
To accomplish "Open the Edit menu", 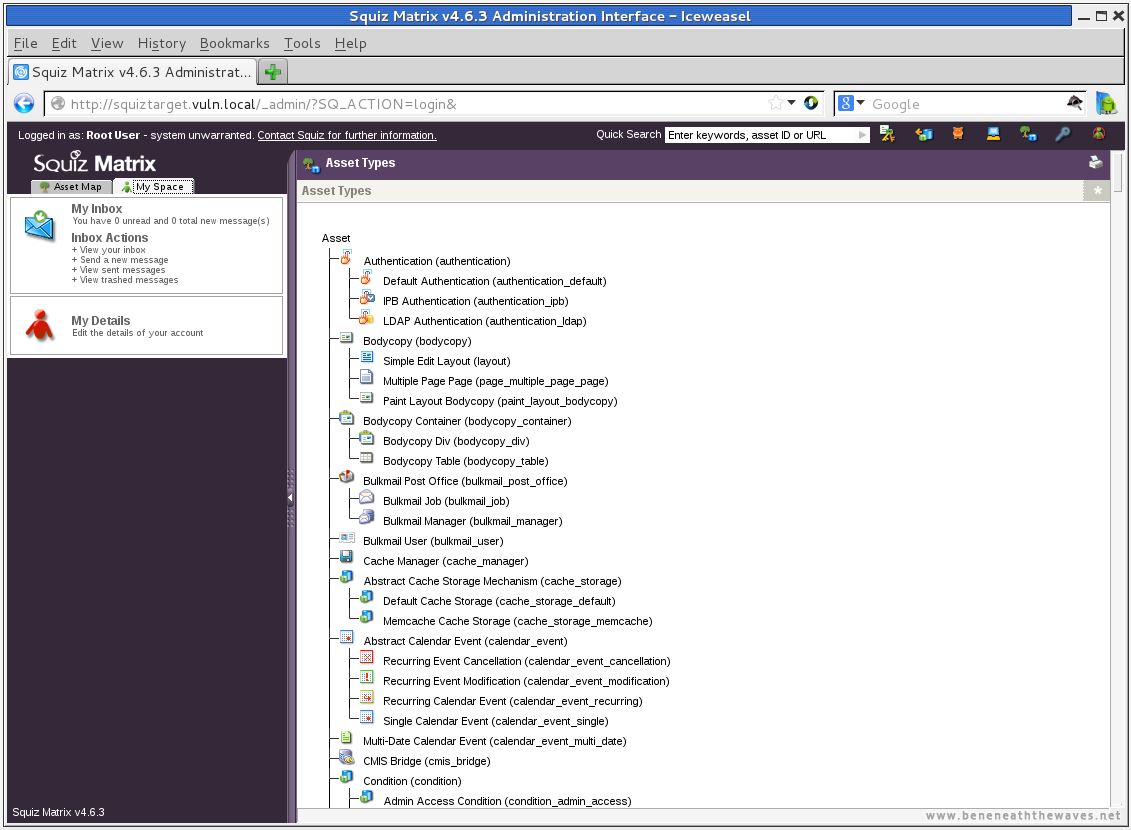I will tap(63, 43).
